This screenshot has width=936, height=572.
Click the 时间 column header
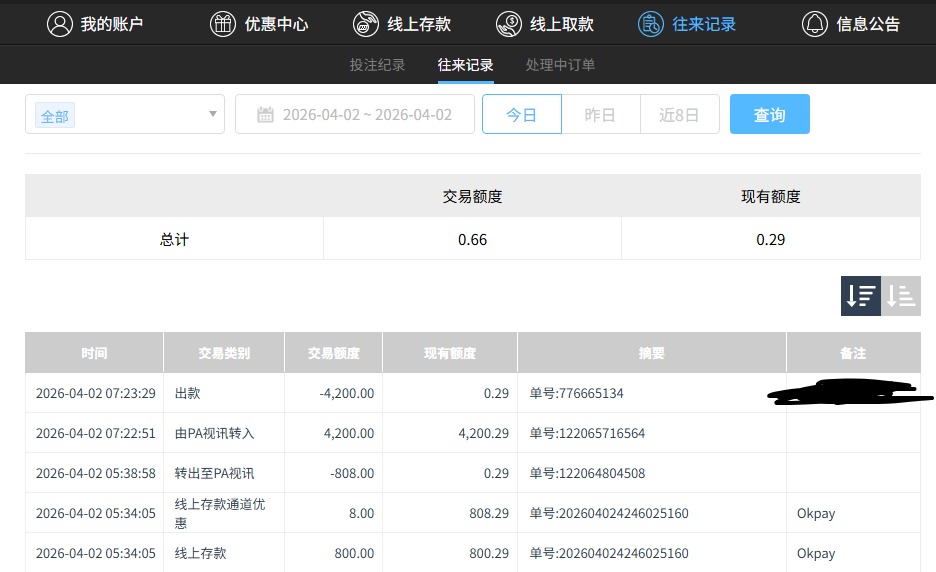[x=94, y=353]
